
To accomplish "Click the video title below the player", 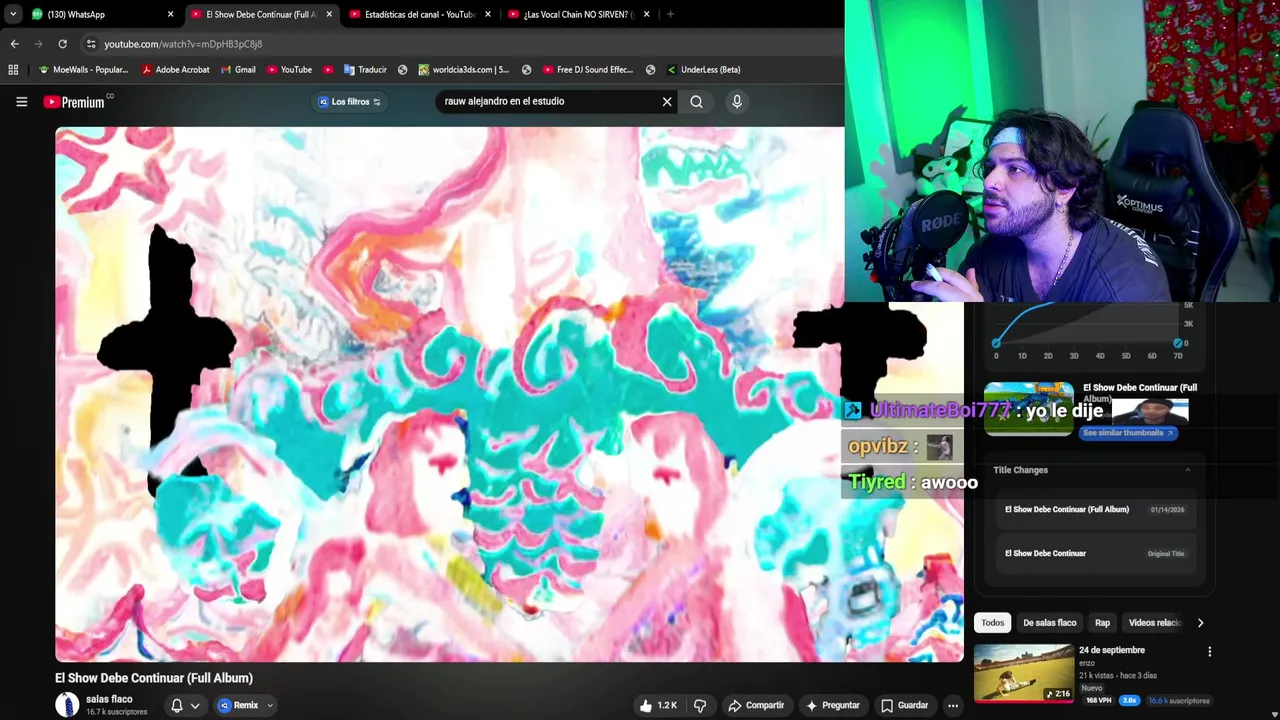I will [154, 678].
